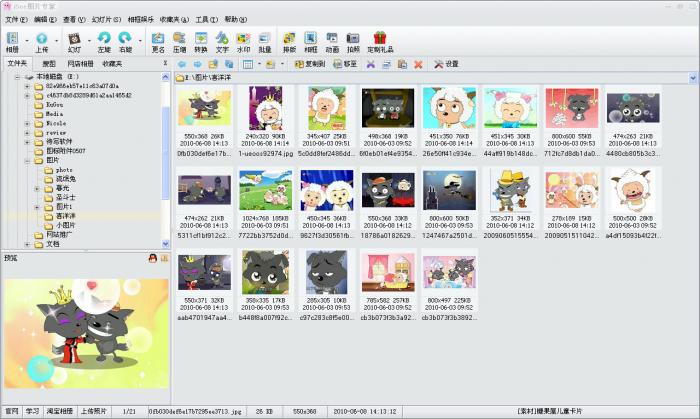
Task: Expand the 文档 folder node
Action: [27, 245]
